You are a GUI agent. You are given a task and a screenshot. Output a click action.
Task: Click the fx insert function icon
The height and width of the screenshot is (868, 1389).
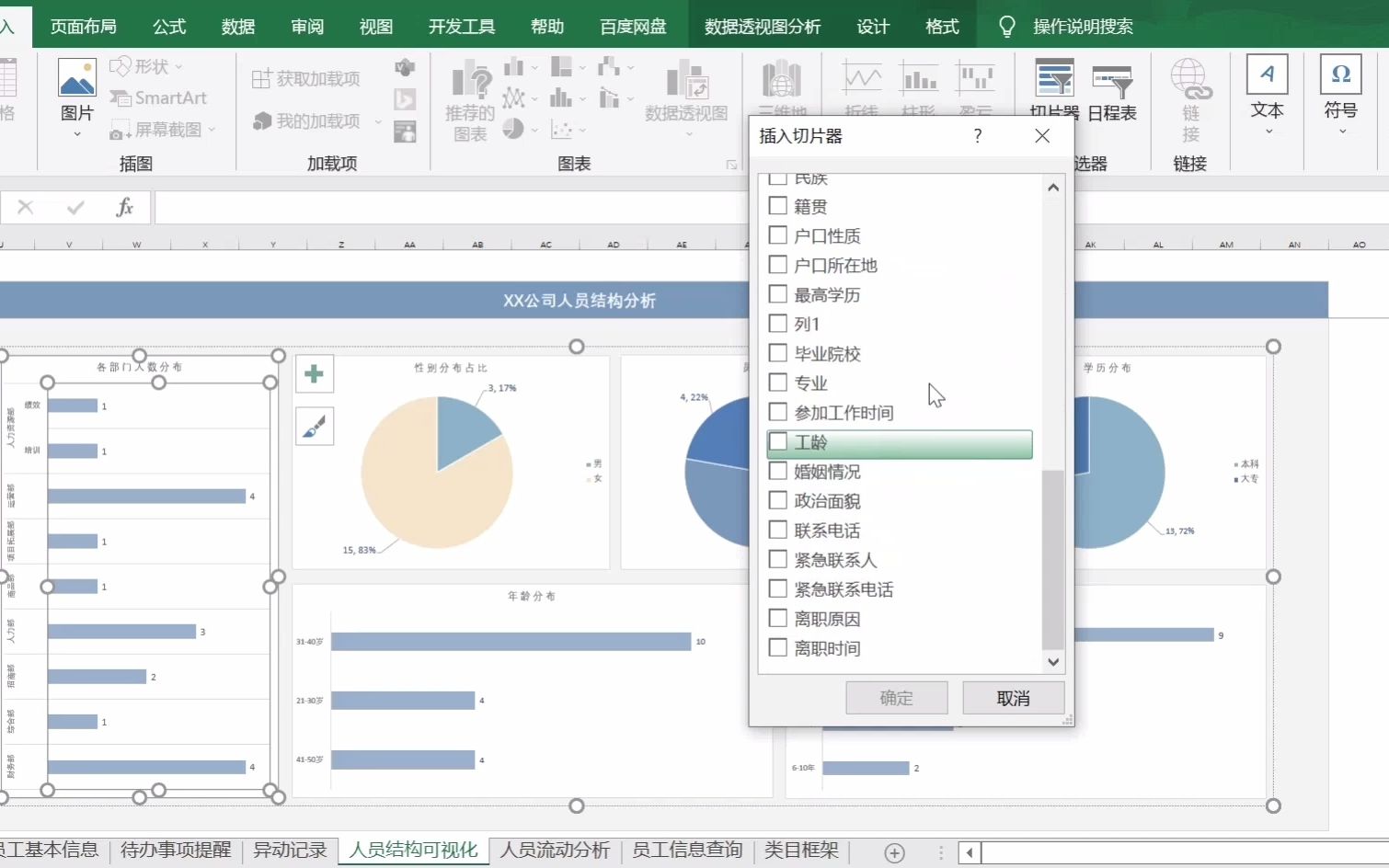pos(125,208)
